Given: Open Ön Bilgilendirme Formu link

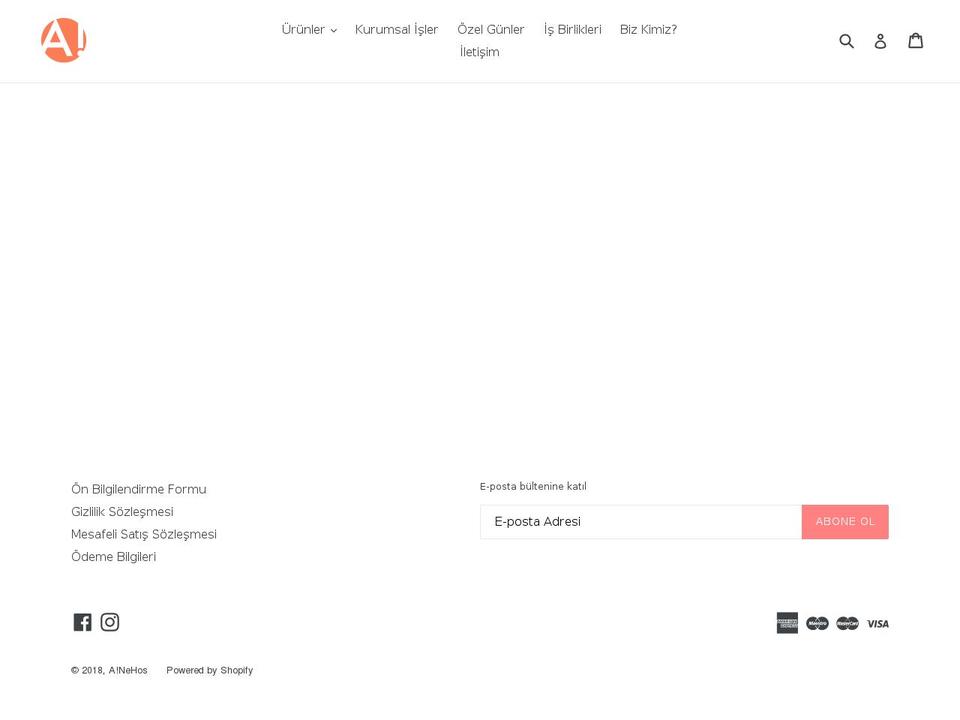Looking at the screenshot, I should pyautogui.click(x=139, y=489).
